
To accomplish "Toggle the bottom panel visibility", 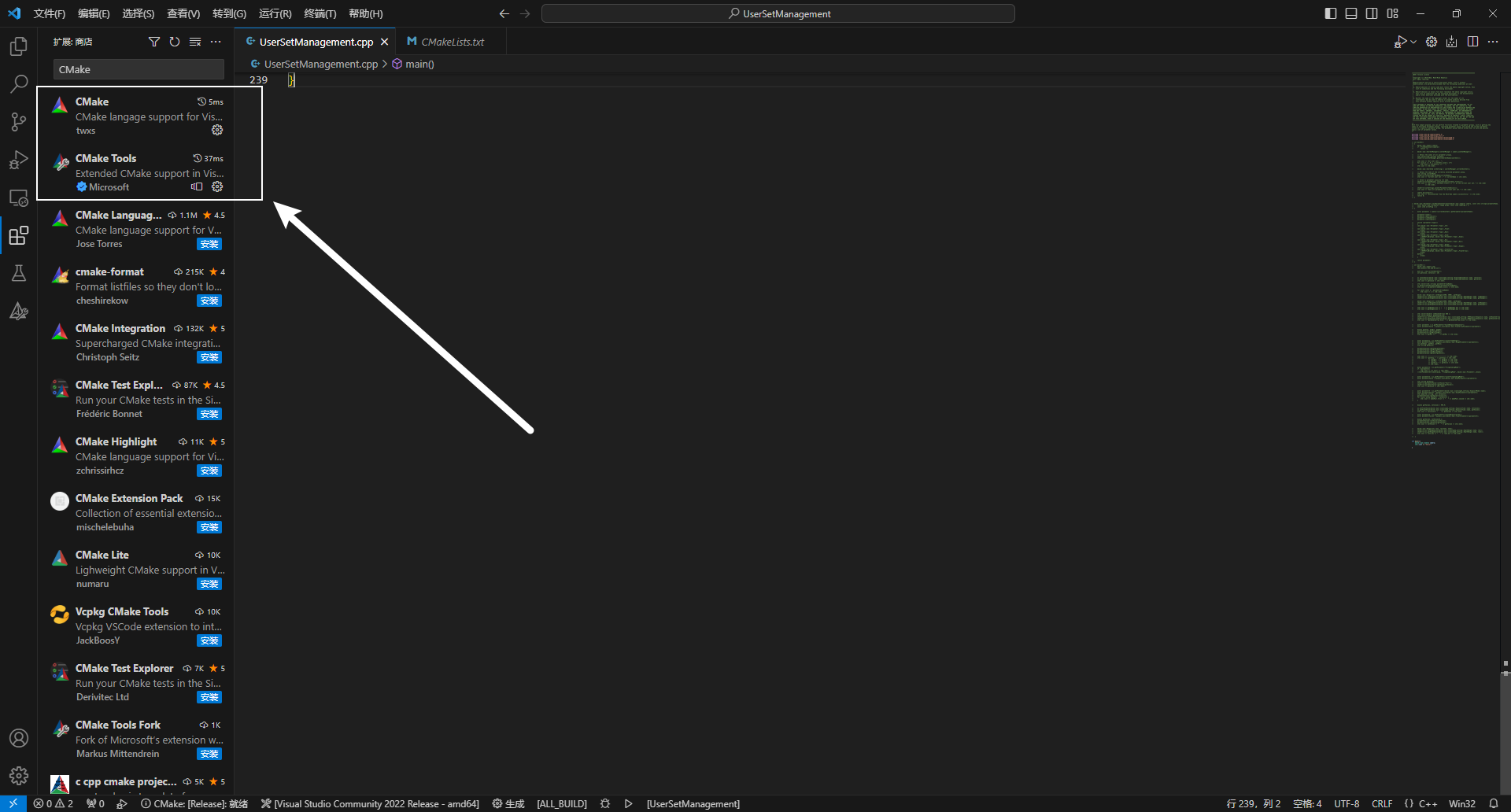I will coord(1350,13).
